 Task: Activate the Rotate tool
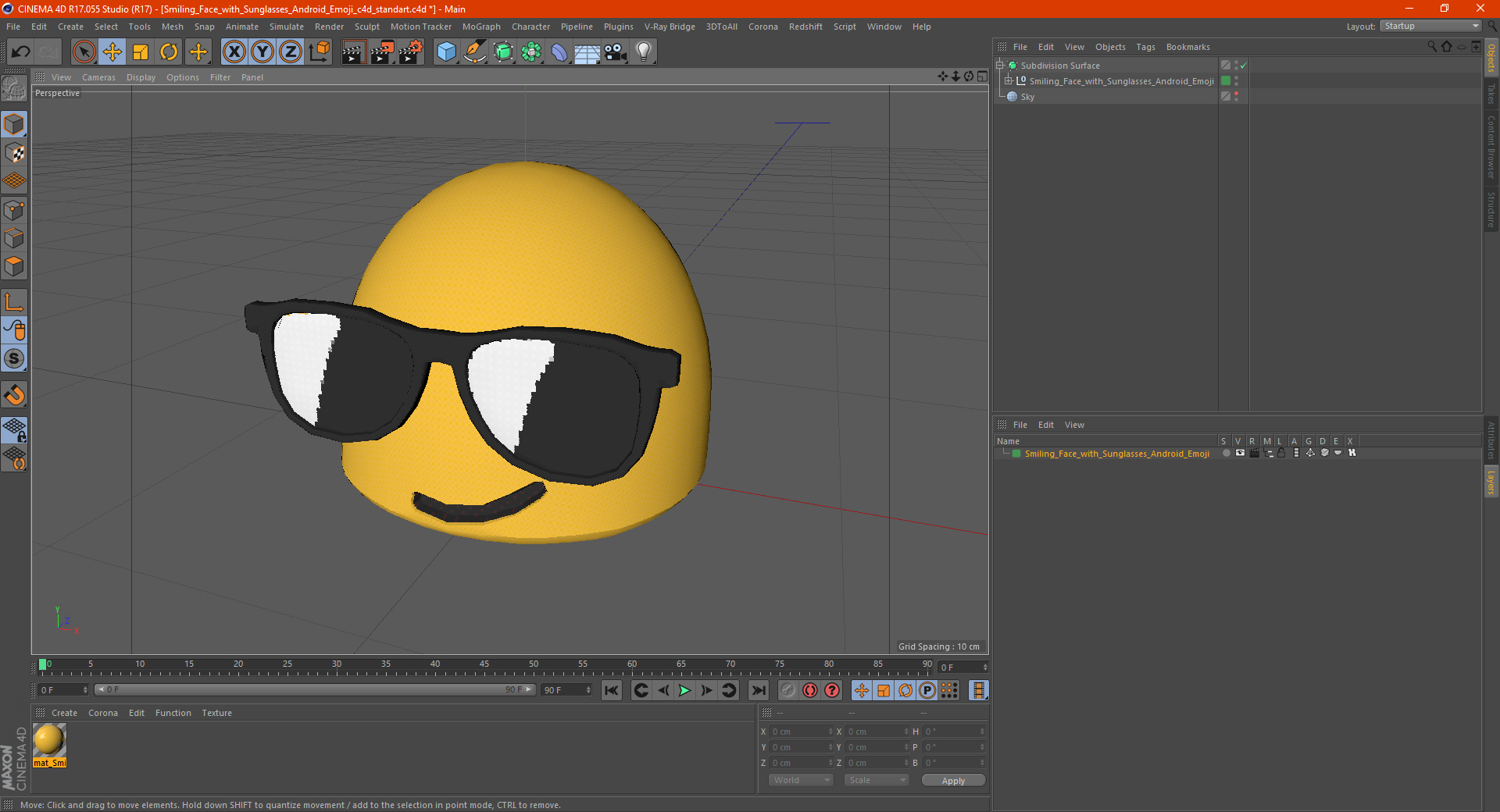169,52
